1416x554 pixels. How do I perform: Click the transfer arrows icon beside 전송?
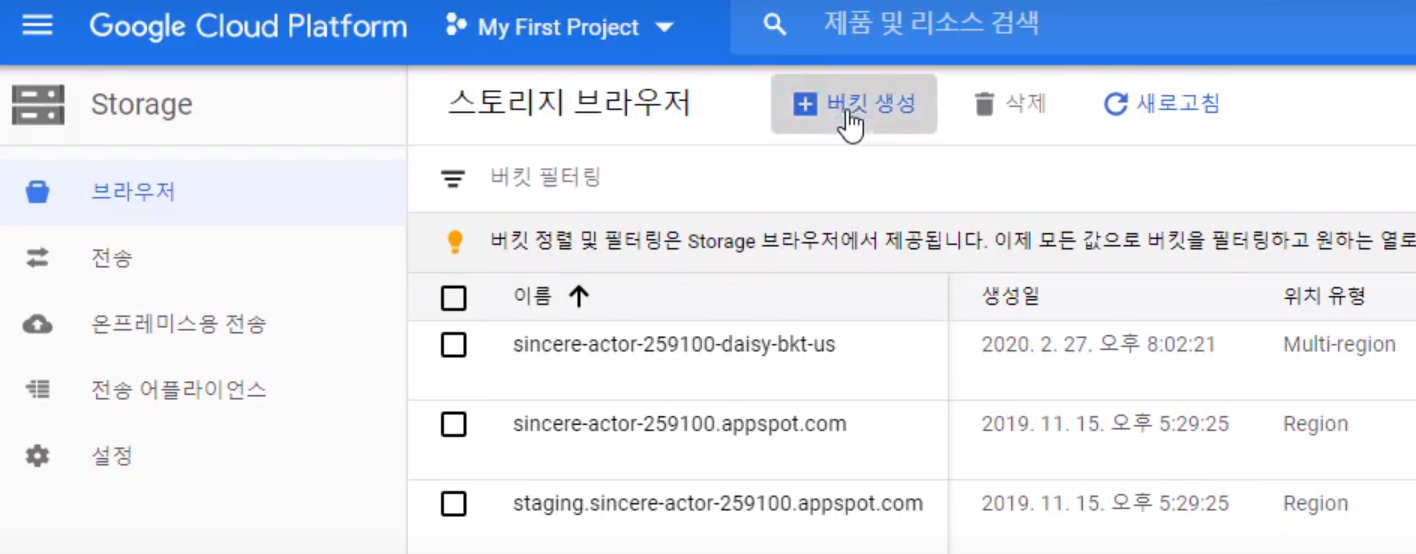tap(38, 258)
